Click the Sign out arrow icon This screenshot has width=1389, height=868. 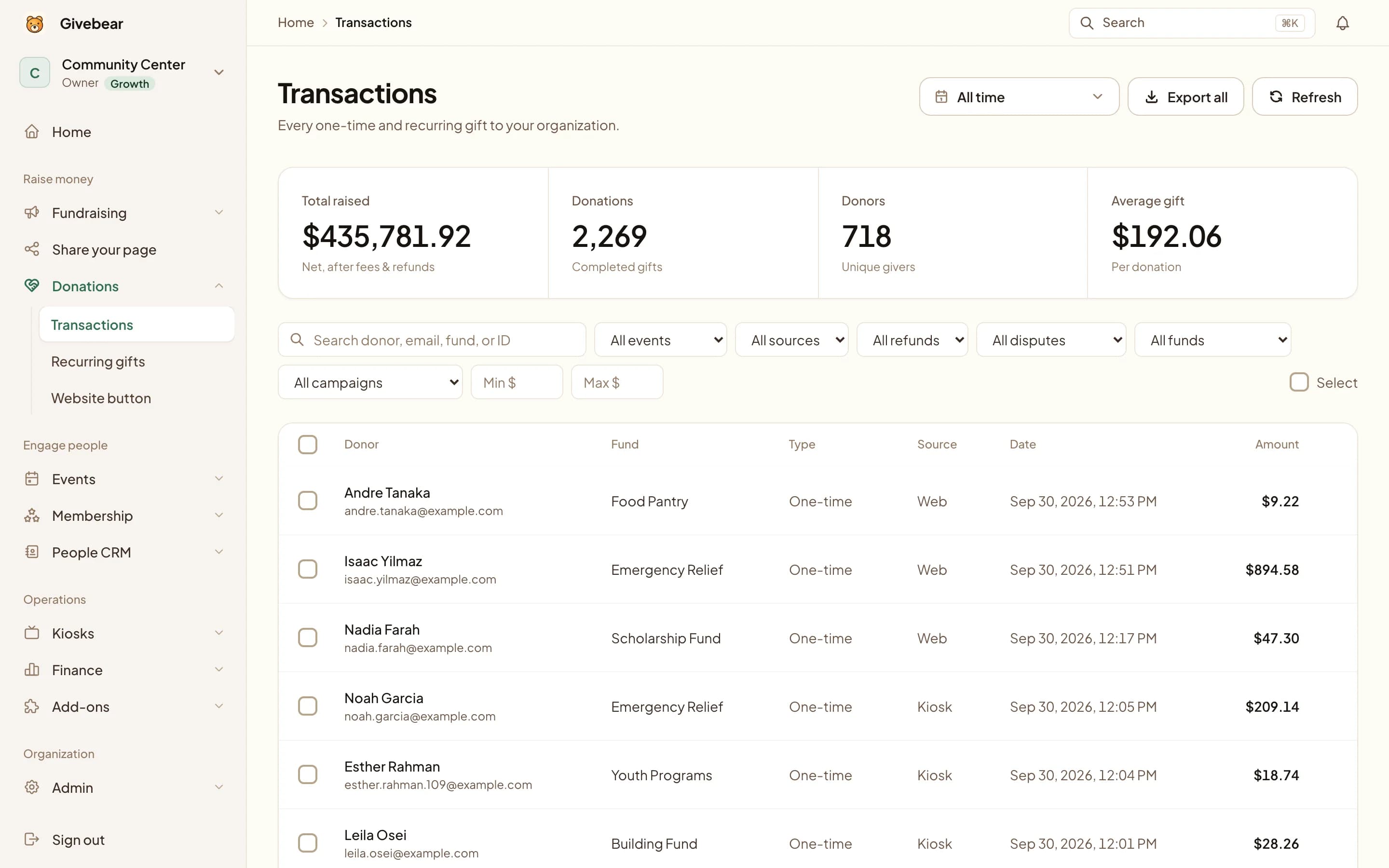31,839
